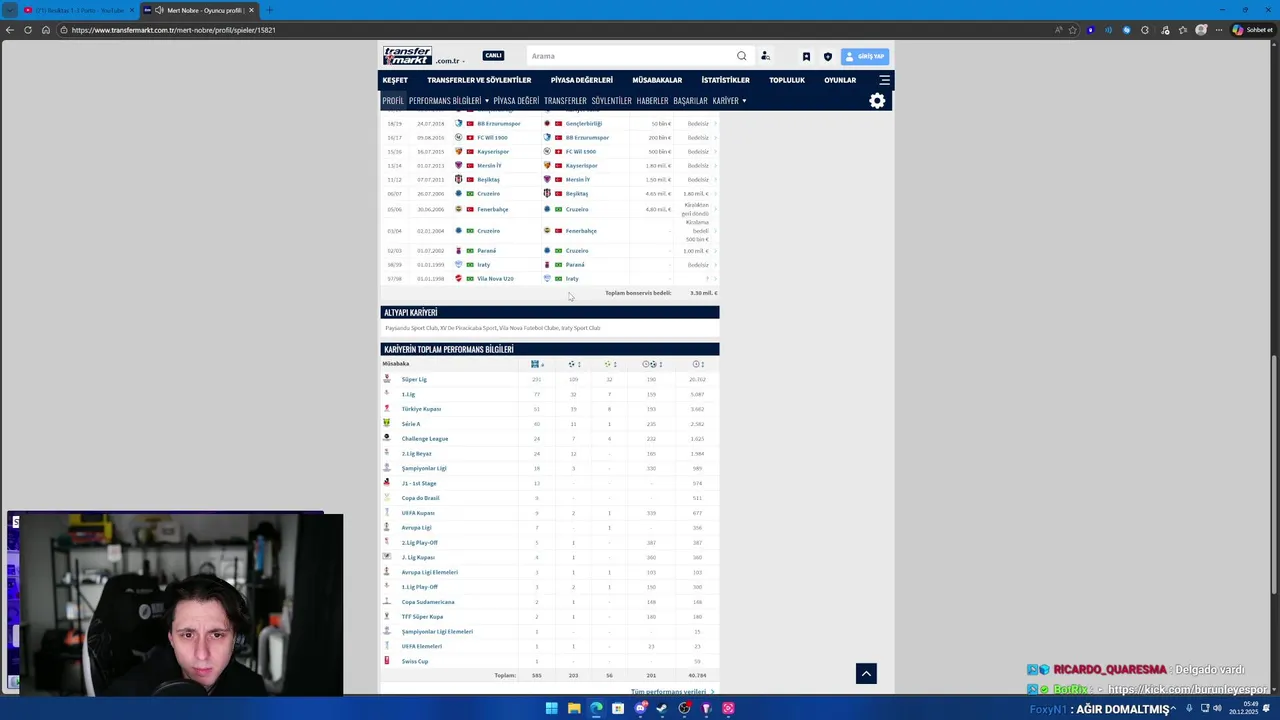Open Gençlerbirliği club link
Screen dimensions: 1280x720
click(x=583, y=124)
